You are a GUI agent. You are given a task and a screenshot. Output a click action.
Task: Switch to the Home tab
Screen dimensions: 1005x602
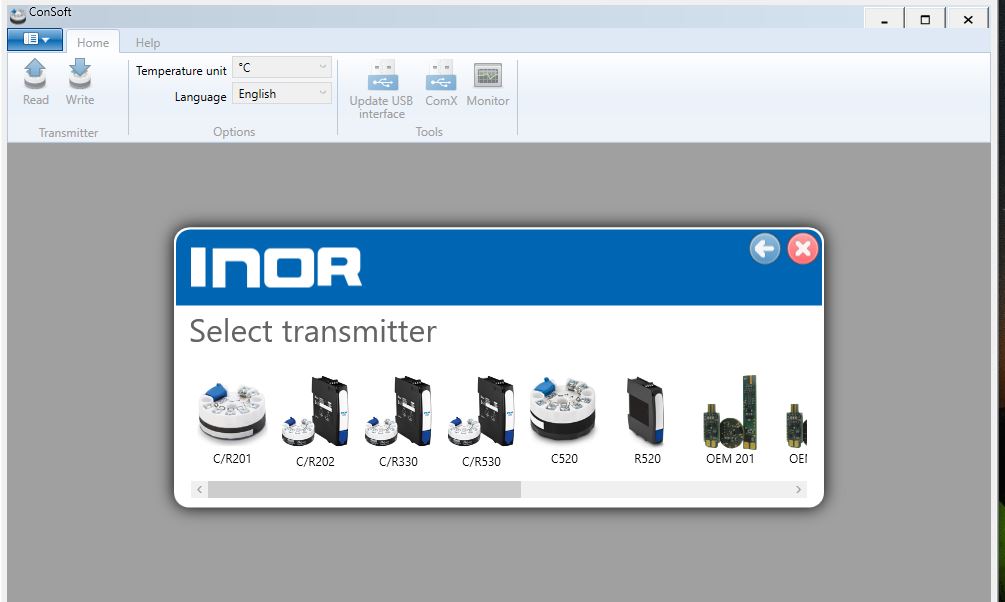(93, 42)
